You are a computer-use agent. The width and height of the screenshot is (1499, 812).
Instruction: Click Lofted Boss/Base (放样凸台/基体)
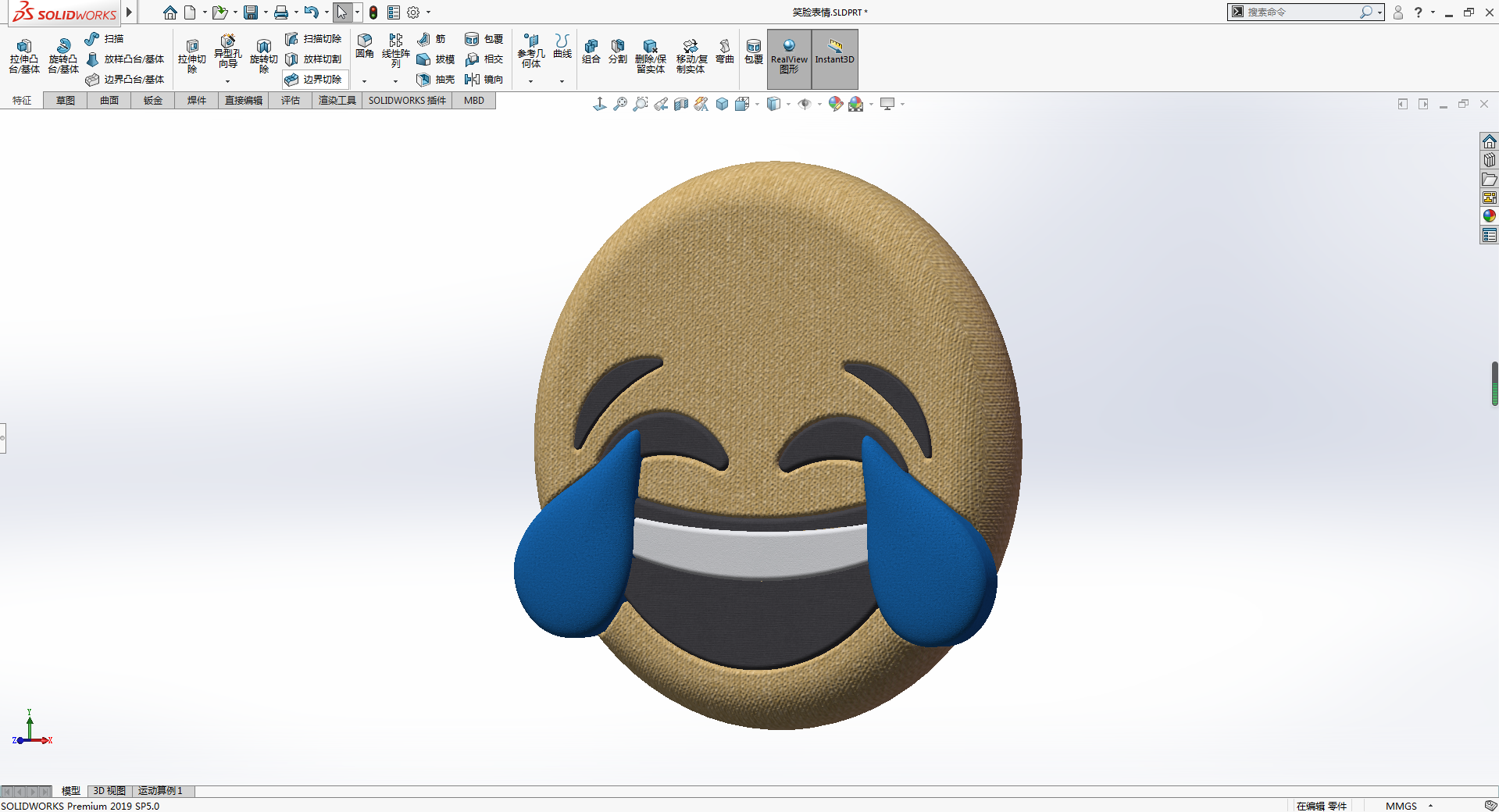125,59
